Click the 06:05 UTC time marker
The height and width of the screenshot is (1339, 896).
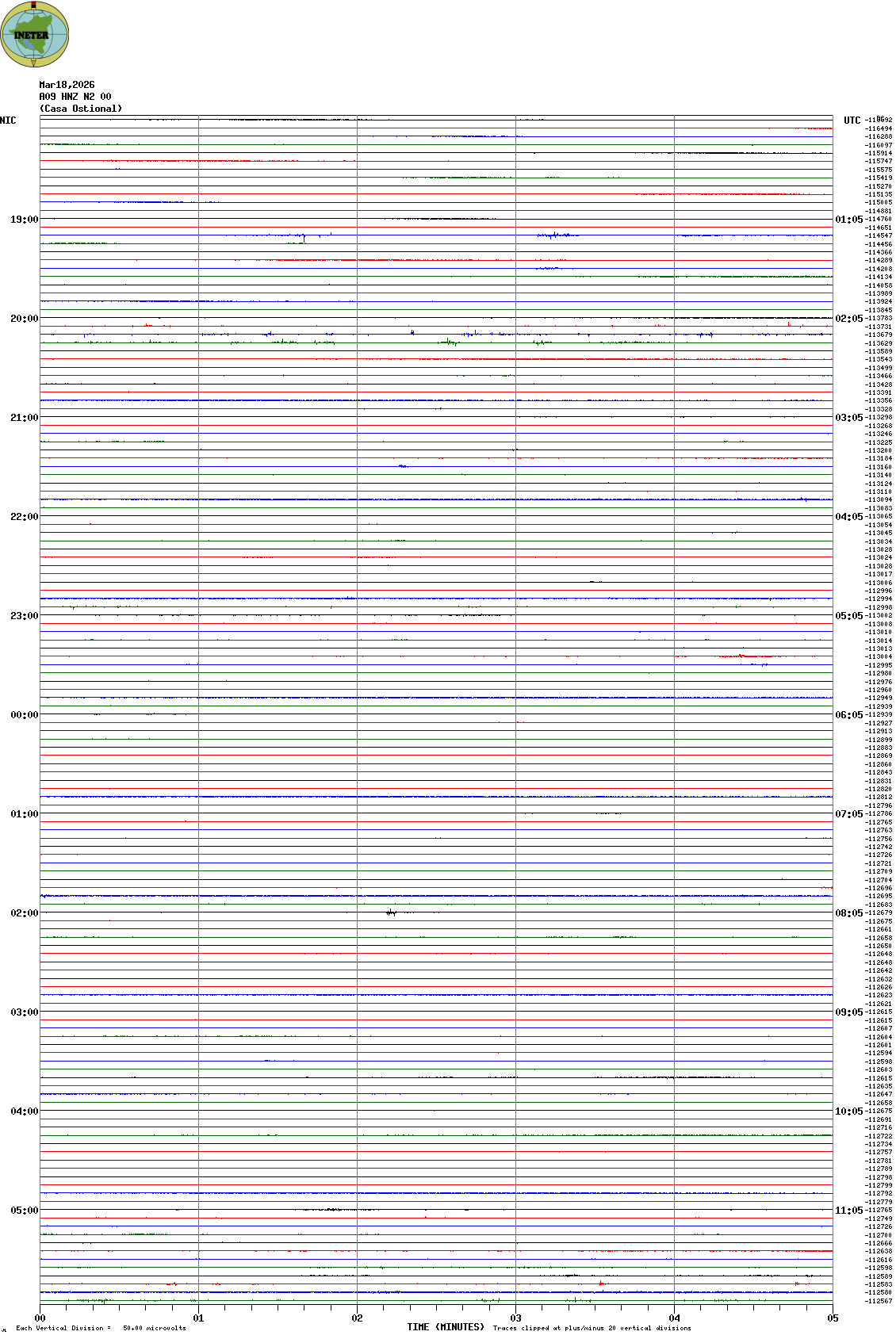(848, 715)
